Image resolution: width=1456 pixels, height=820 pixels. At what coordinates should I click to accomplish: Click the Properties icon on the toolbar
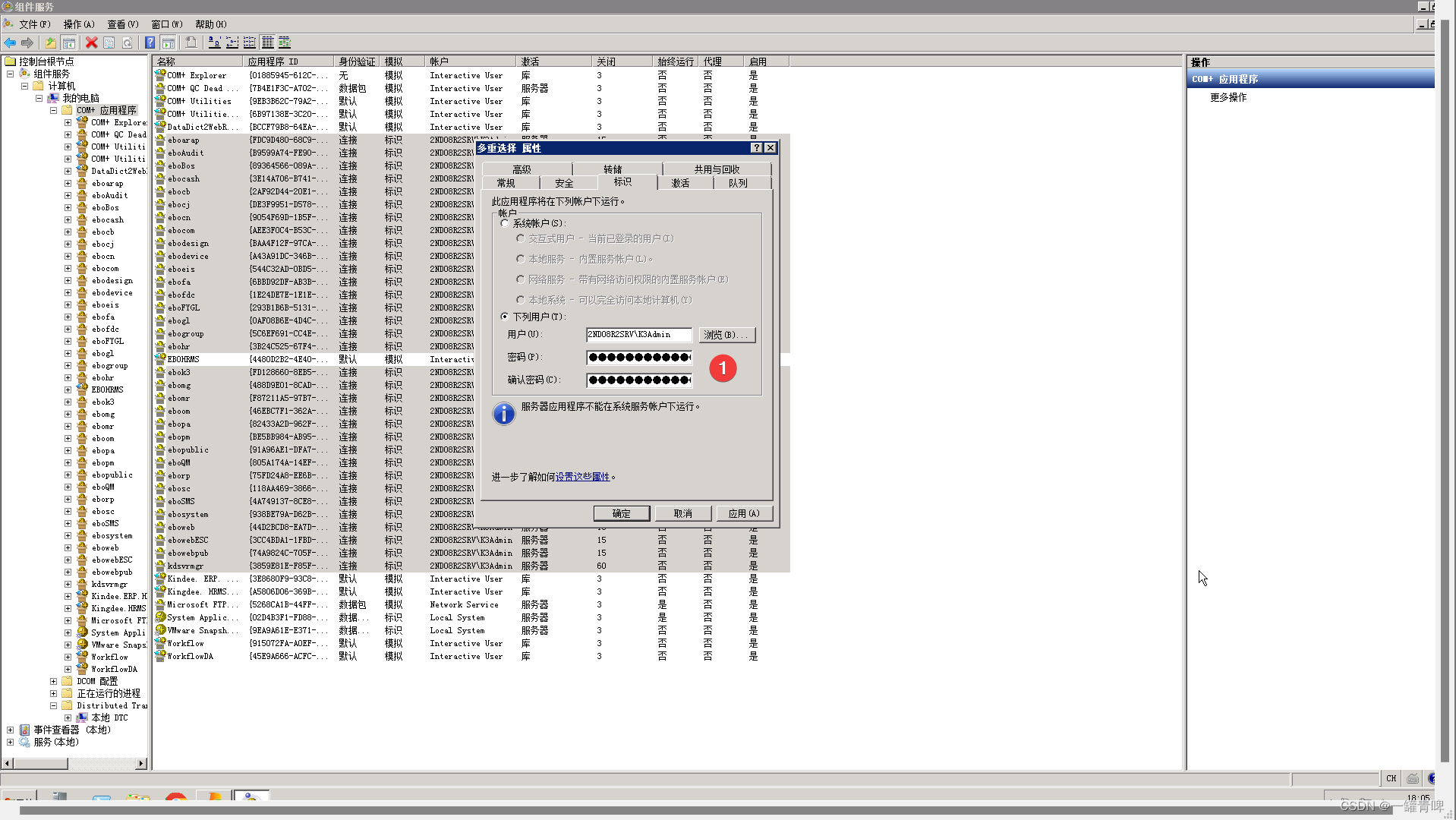pos(109,43)
